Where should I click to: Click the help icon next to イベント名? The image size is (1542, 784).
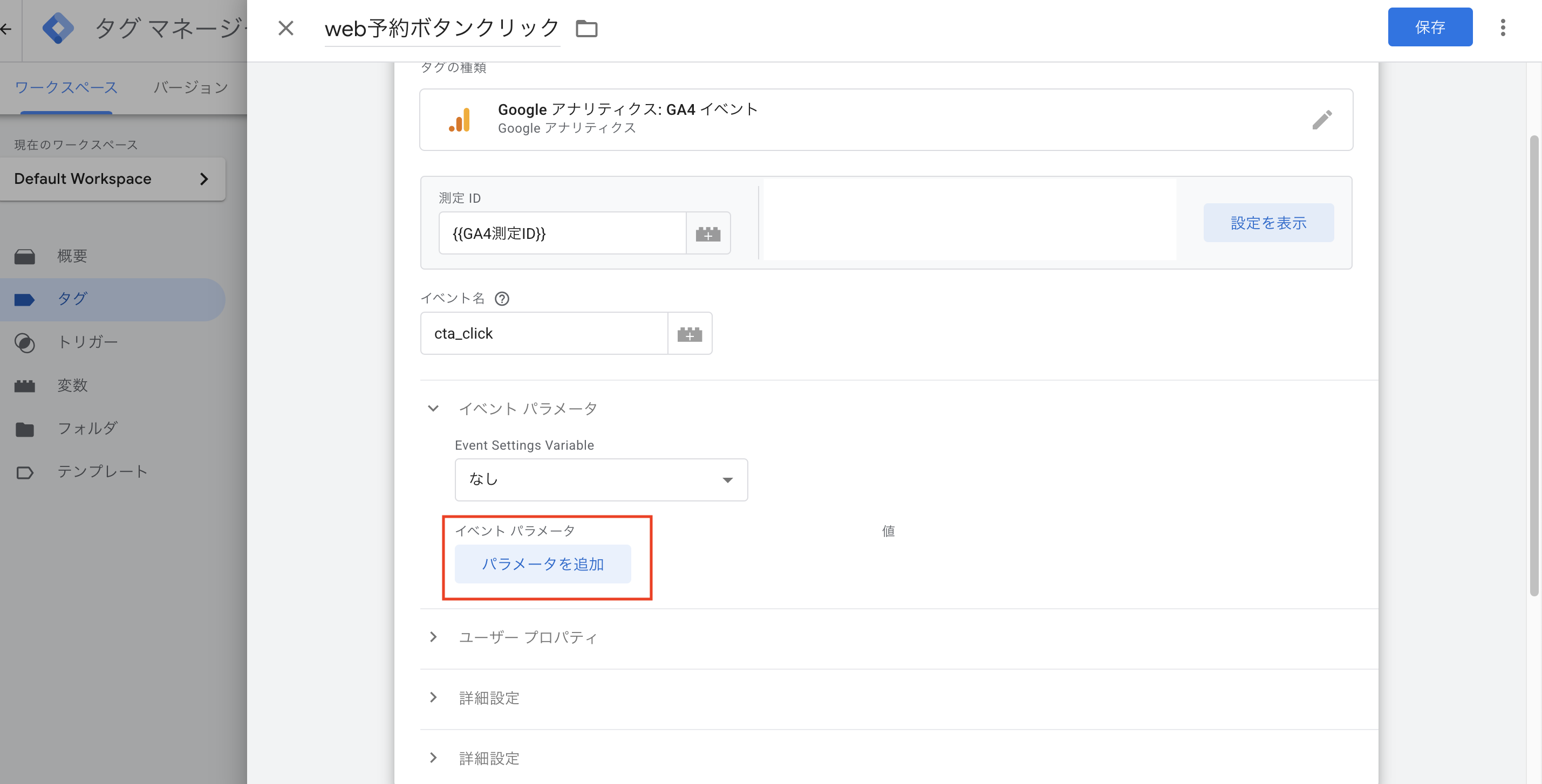coord(502,298)
